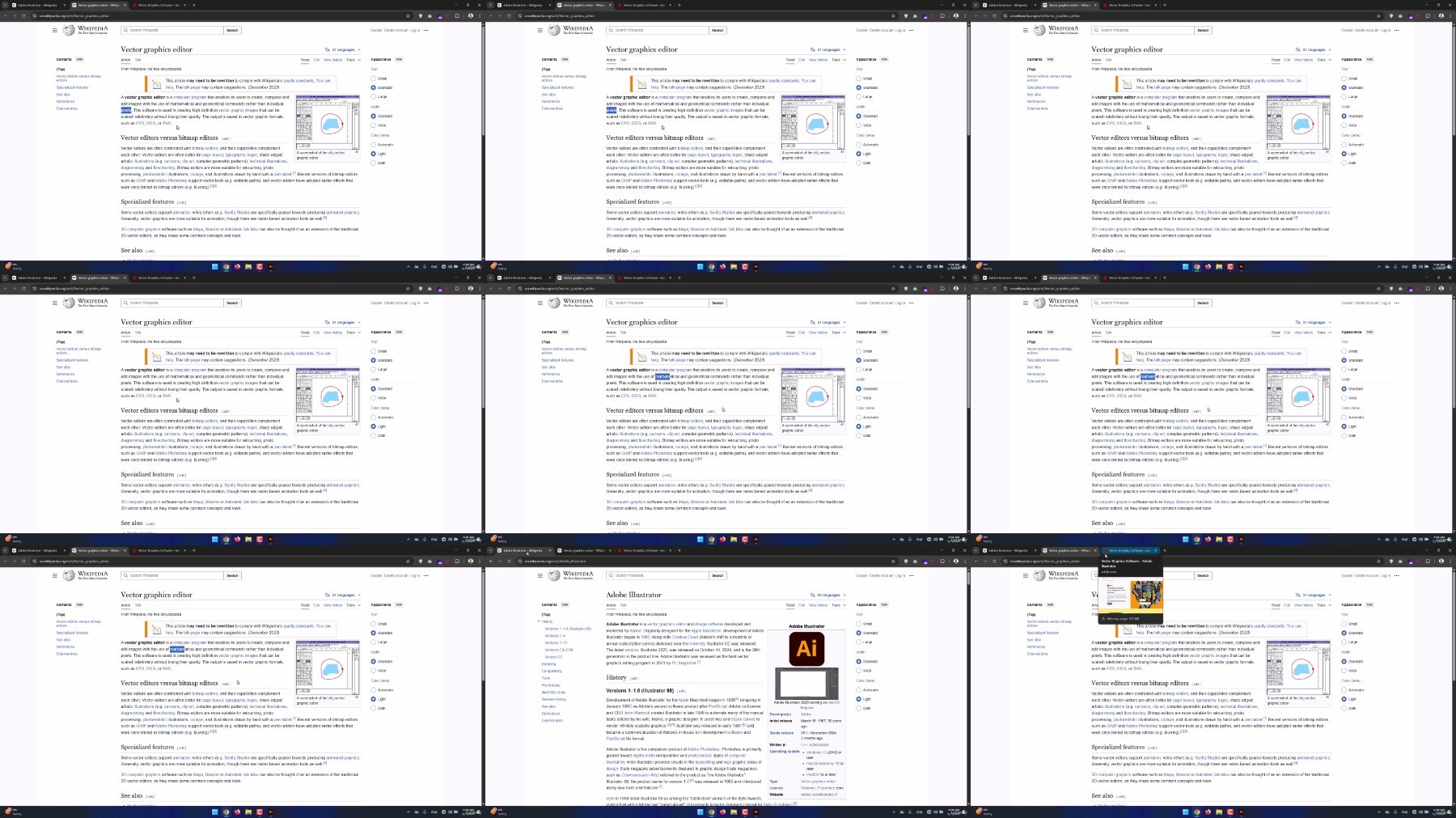1456x818 pixels.
Task: Select Large text size on the Illustrator article
Action: tap(859, 642)
